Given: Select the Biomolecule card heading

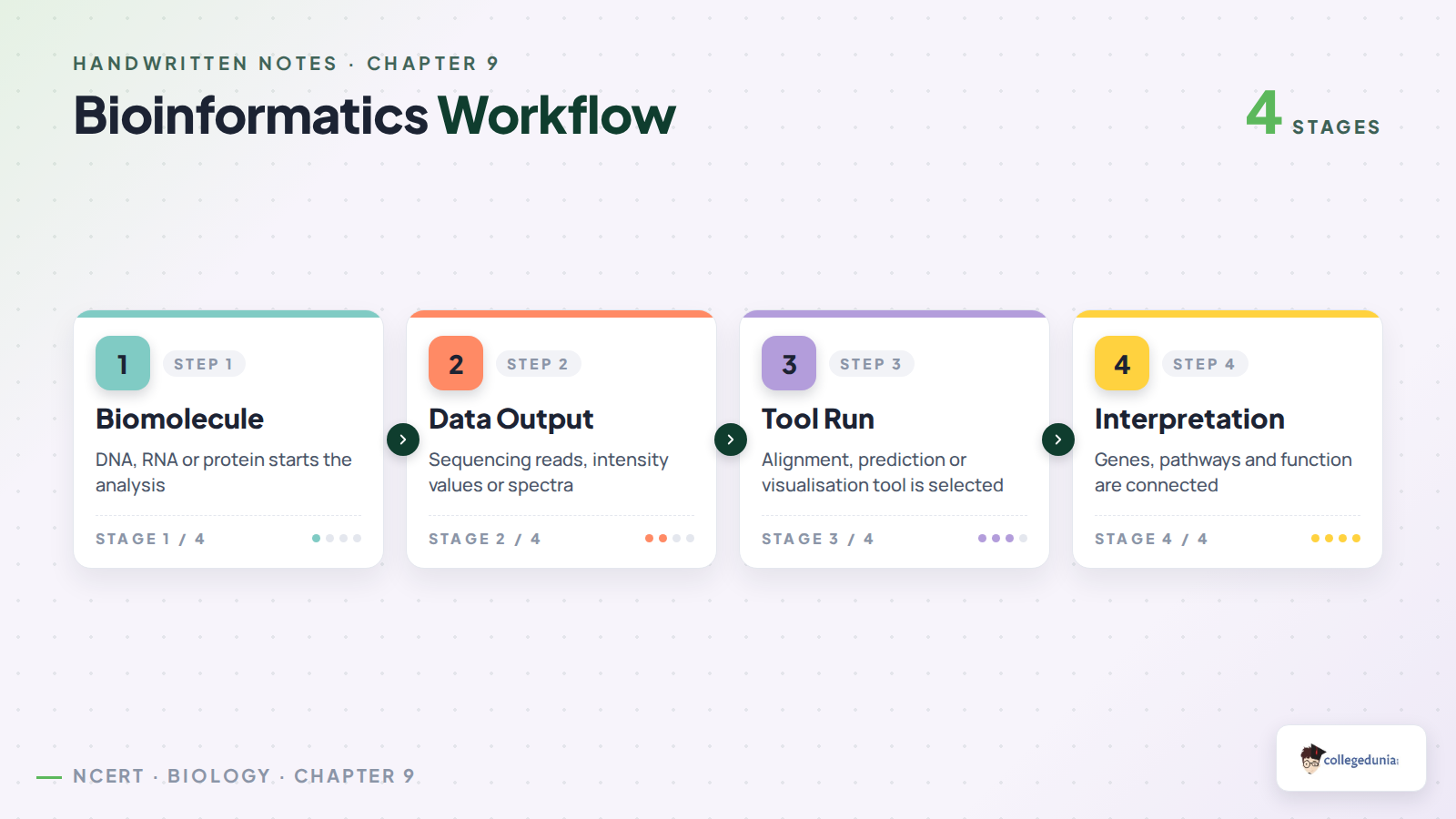Looking at the screenshot, I should point(179,419).
